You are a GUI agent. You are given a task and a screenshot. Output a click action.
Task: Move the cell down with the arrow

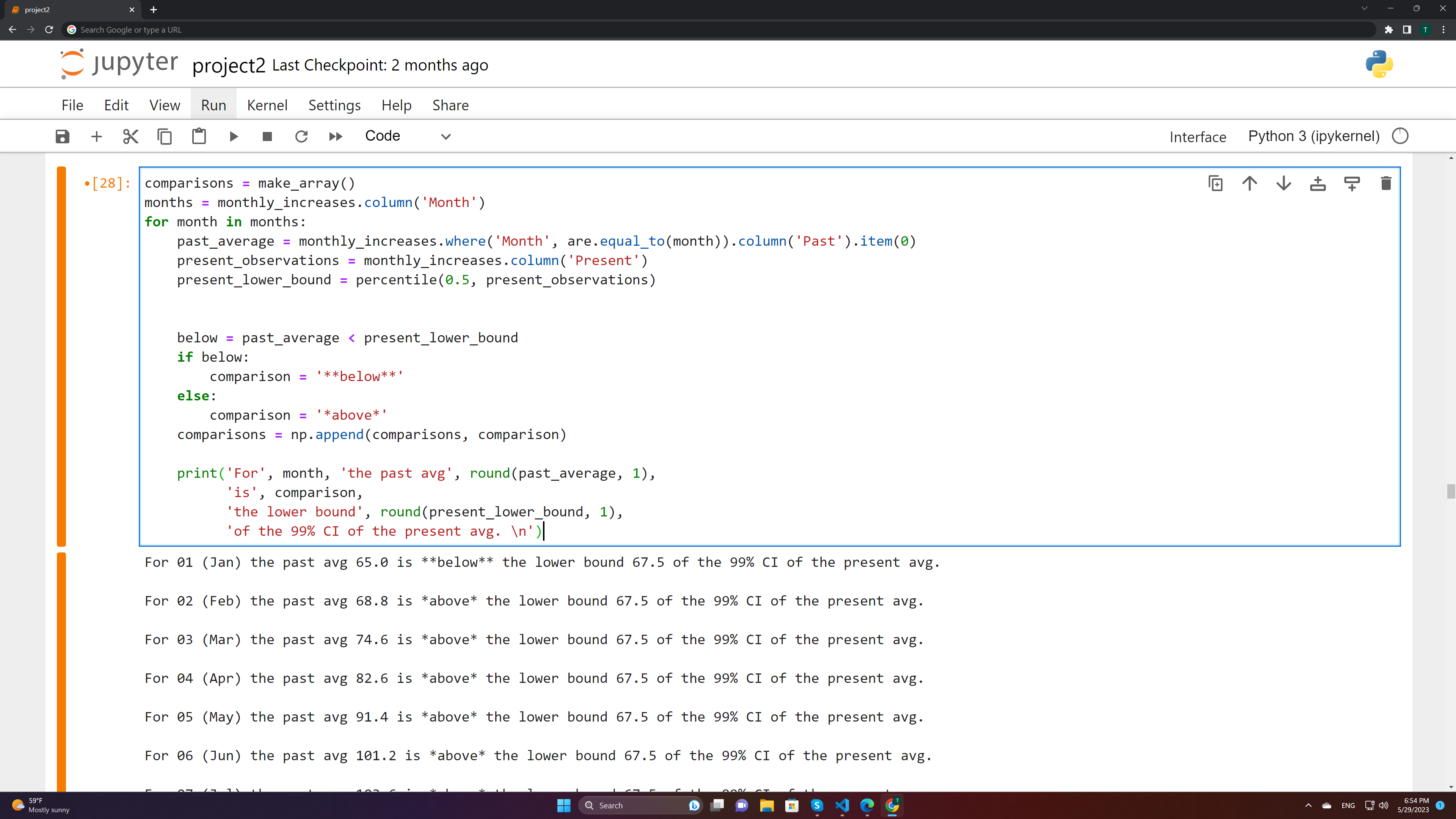[x=1283, y=183]
